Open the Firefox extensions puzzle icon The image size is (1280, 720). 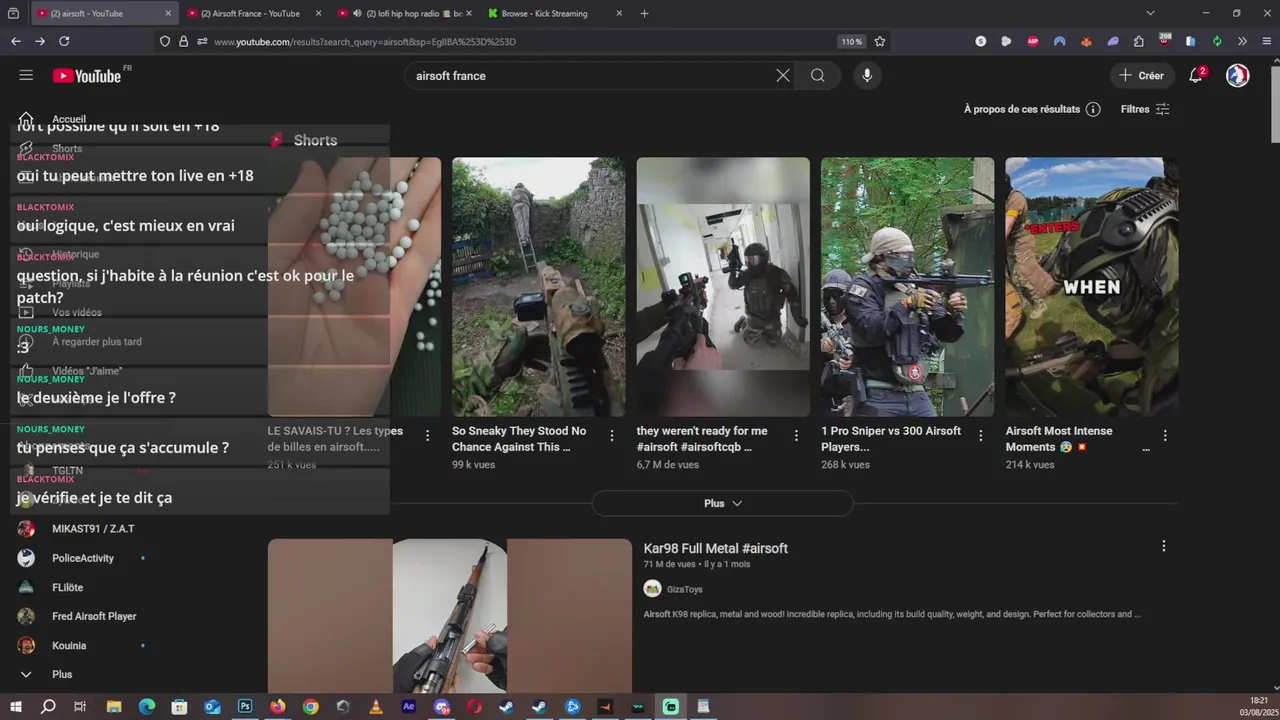click(x=1138, y=41)
